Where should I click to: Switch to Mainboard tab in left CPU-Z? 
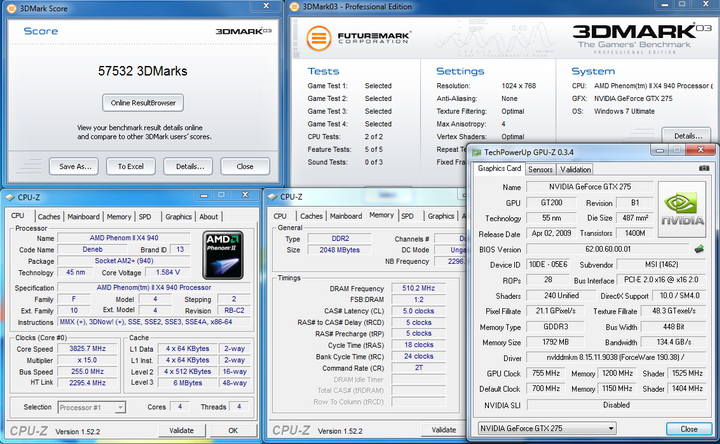point(83,217)
